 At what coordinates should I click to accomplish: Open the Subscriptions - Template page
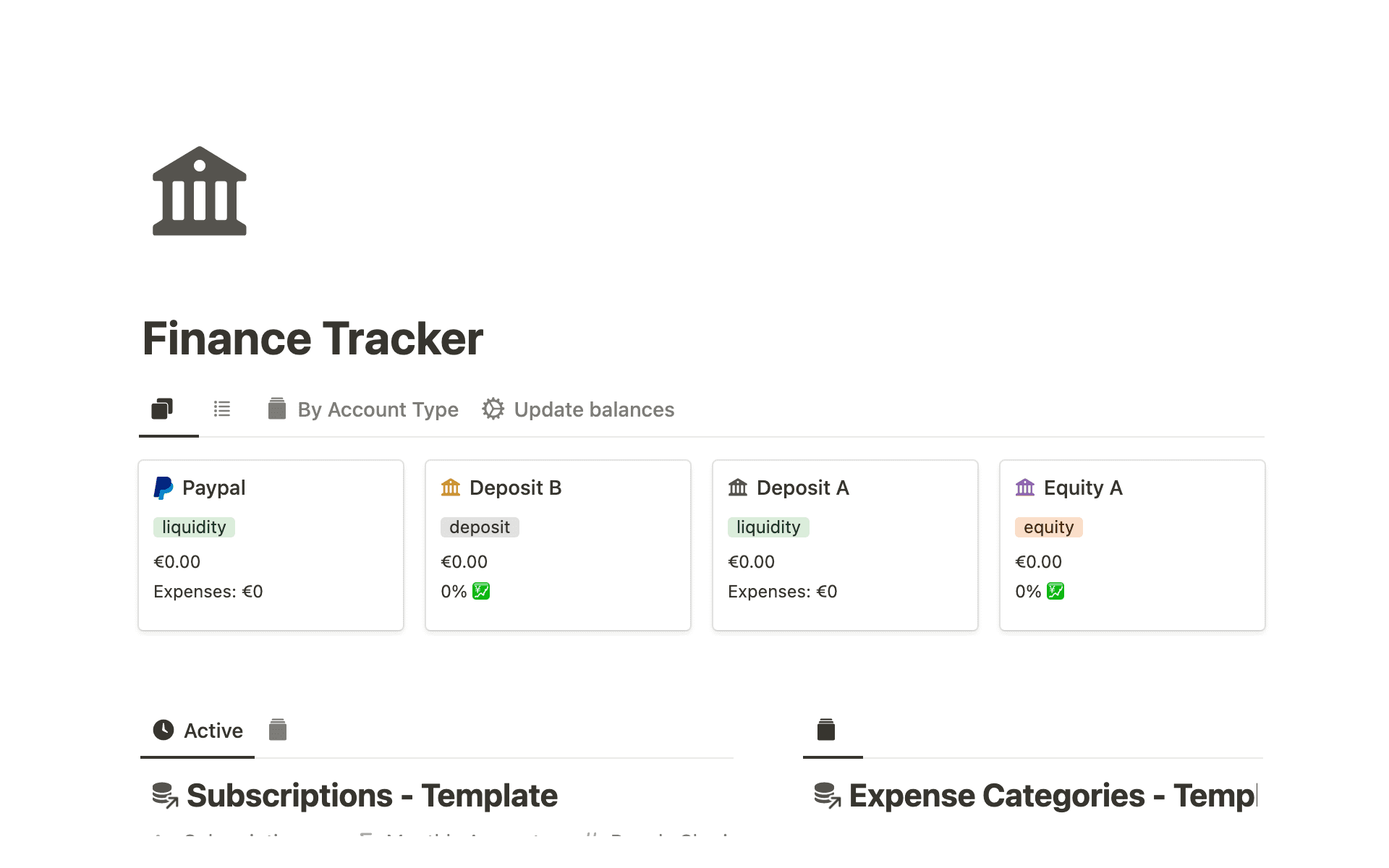tap(372, 795)
